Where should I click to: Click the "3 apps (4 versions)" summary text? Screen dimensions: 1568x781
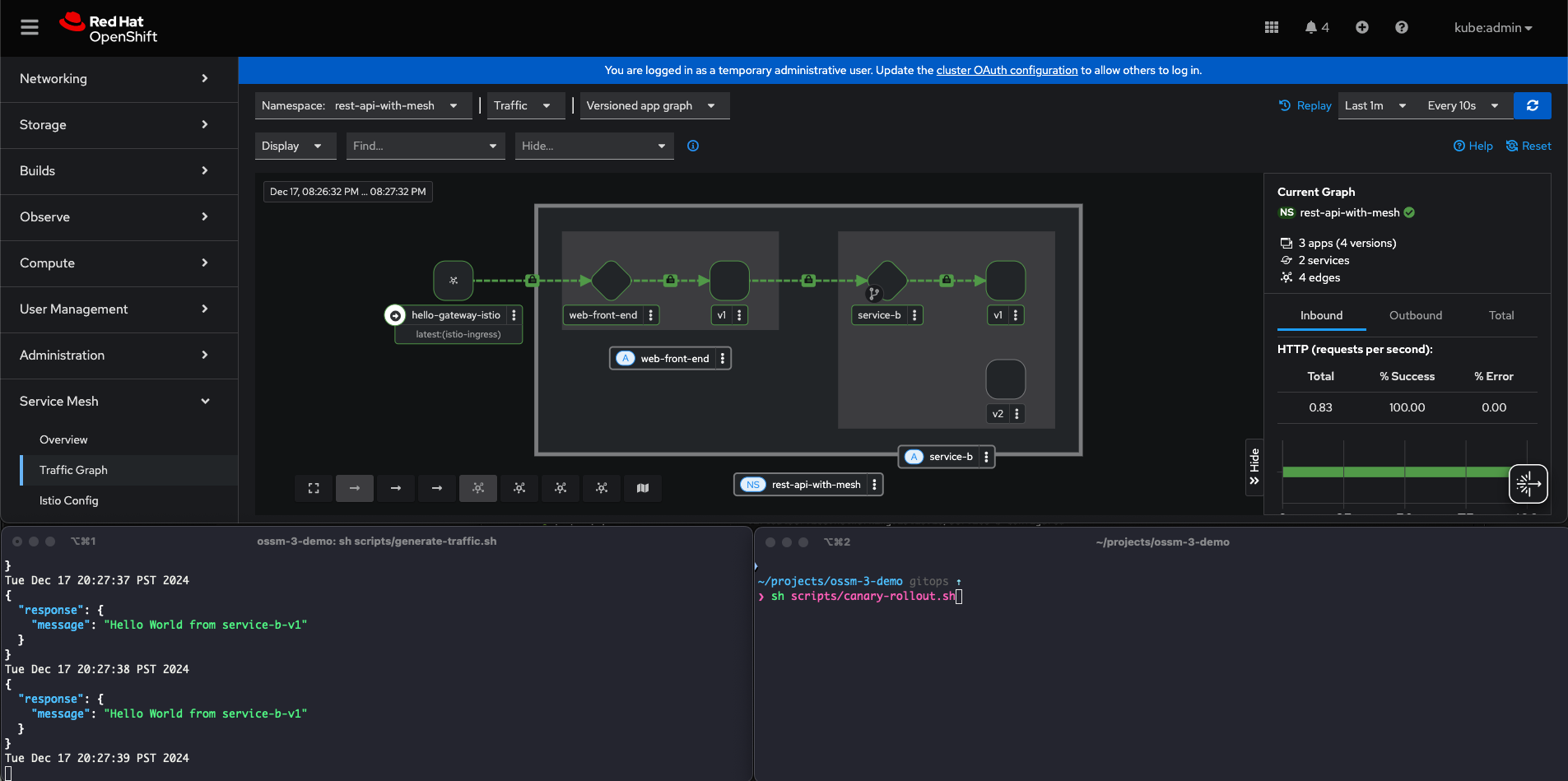click(x=1347, y=243)
